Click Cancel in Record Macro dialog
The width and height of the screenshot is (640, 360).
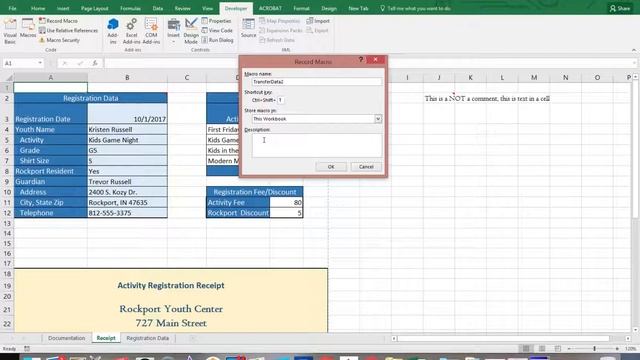366,167
